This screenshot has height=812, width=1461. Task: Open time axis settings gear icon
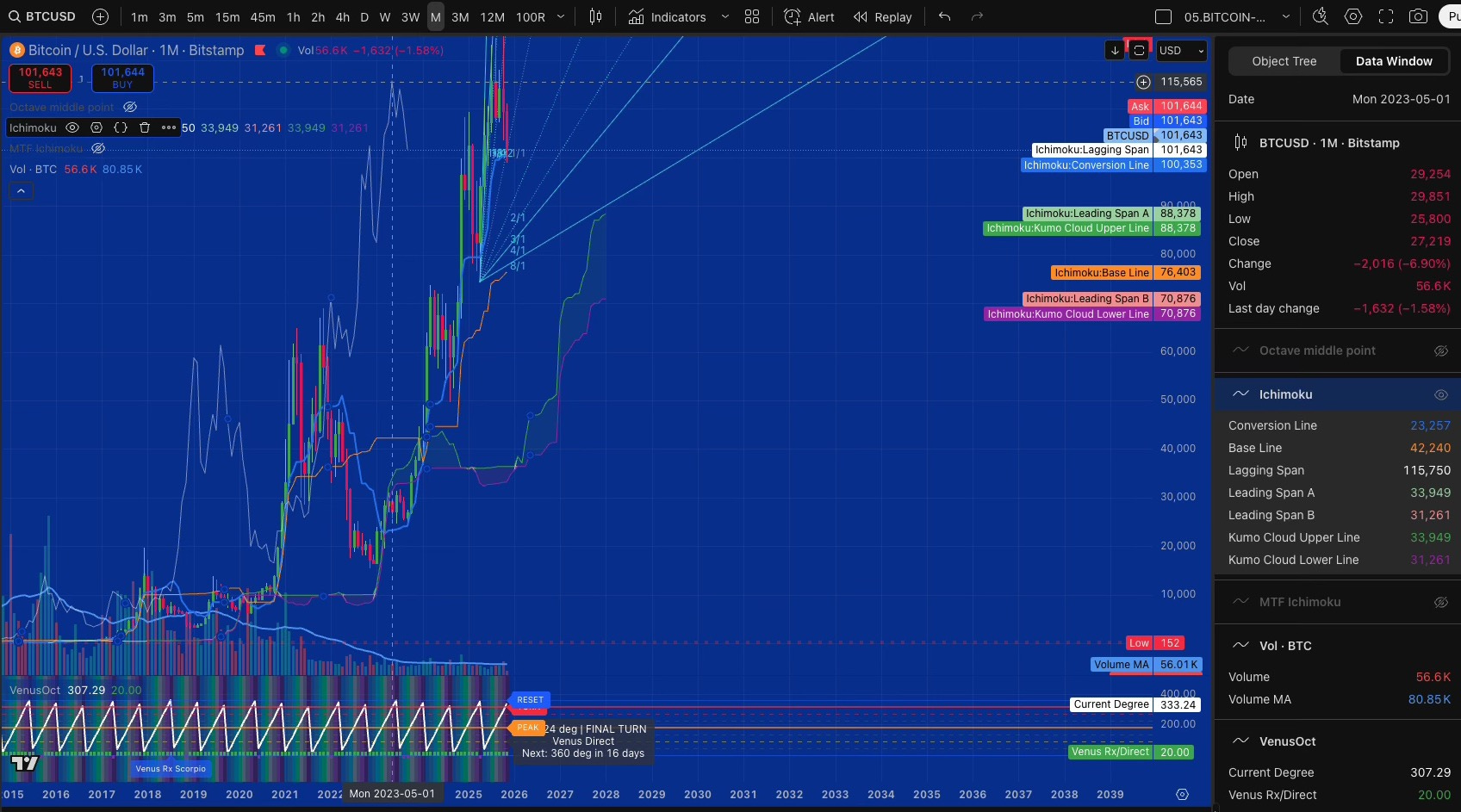[1182, 794]
